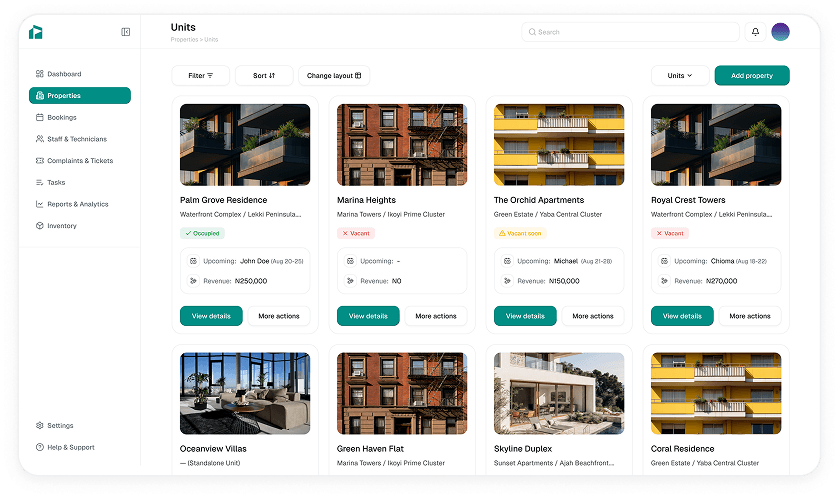The height and width of the screenshot is (498, 839).
Task: Click the Complaints & Tickets icon
Action: [x=40, y=160]
